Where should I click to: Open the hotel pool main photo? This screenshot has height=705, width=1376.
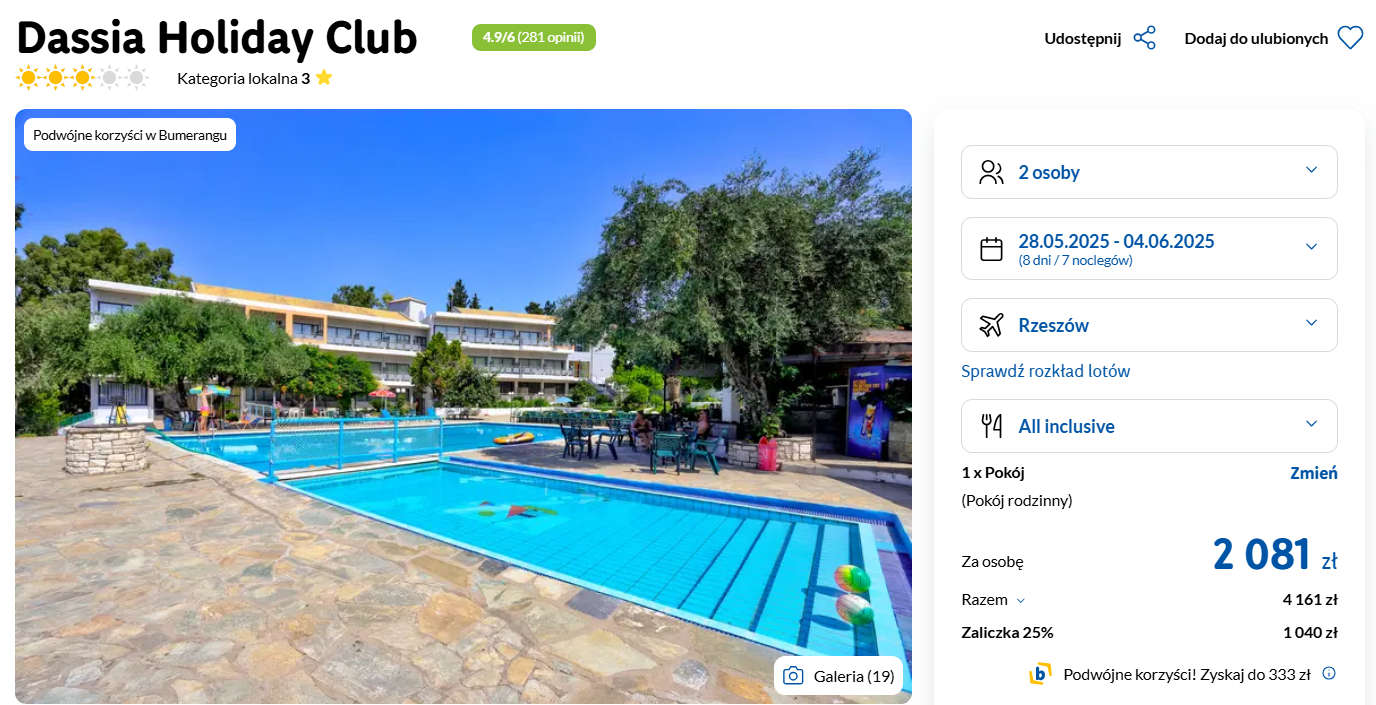pos(463,406)
